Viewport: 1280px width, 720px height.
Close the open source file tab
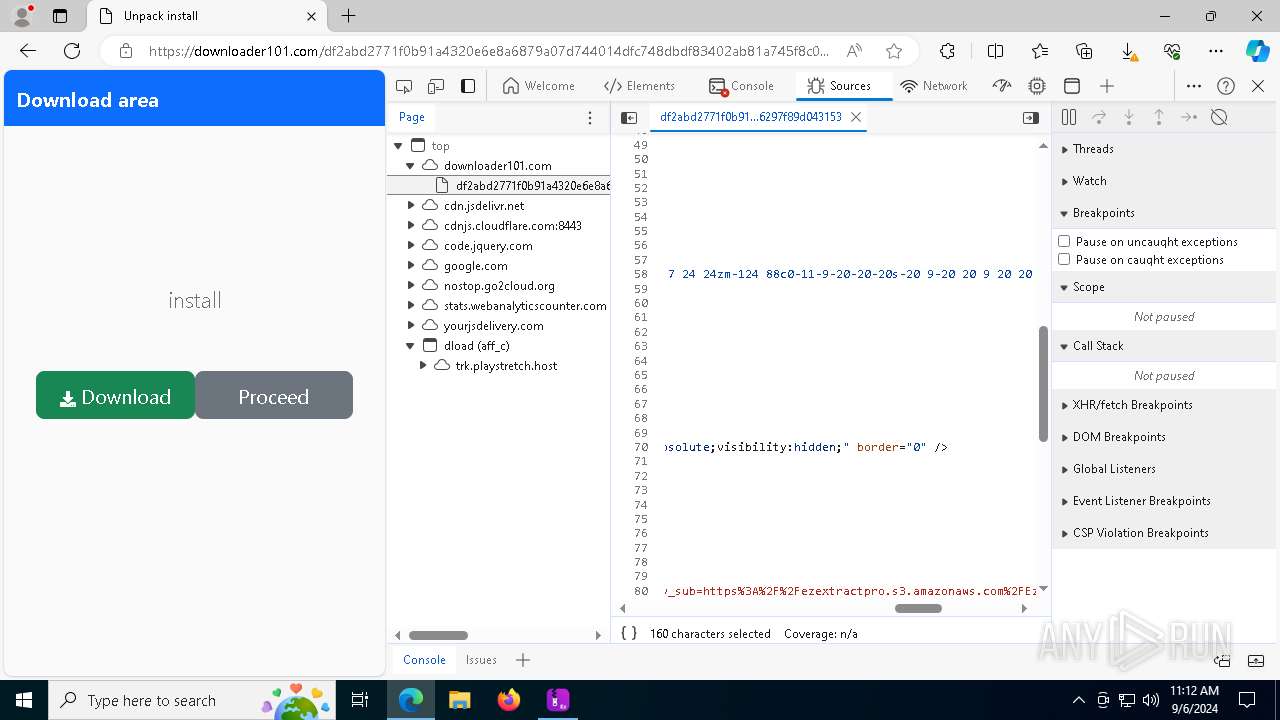(856, 117)
